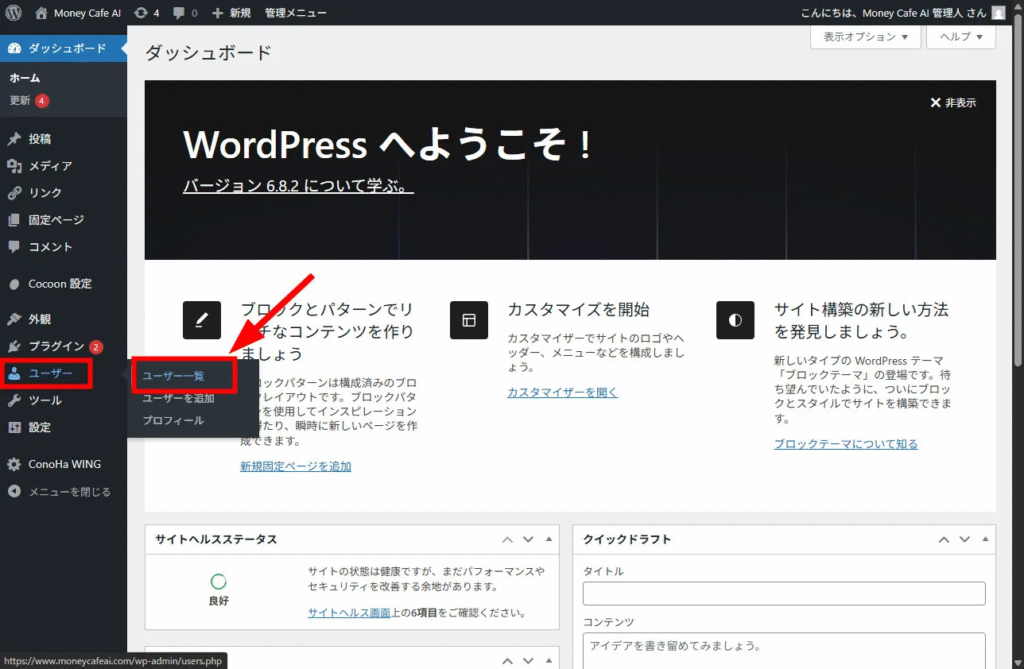The width and height of the screenshot is (1024, 669).
Task: Click the user avatar in admin bar
Action: [x=998, y=12]
